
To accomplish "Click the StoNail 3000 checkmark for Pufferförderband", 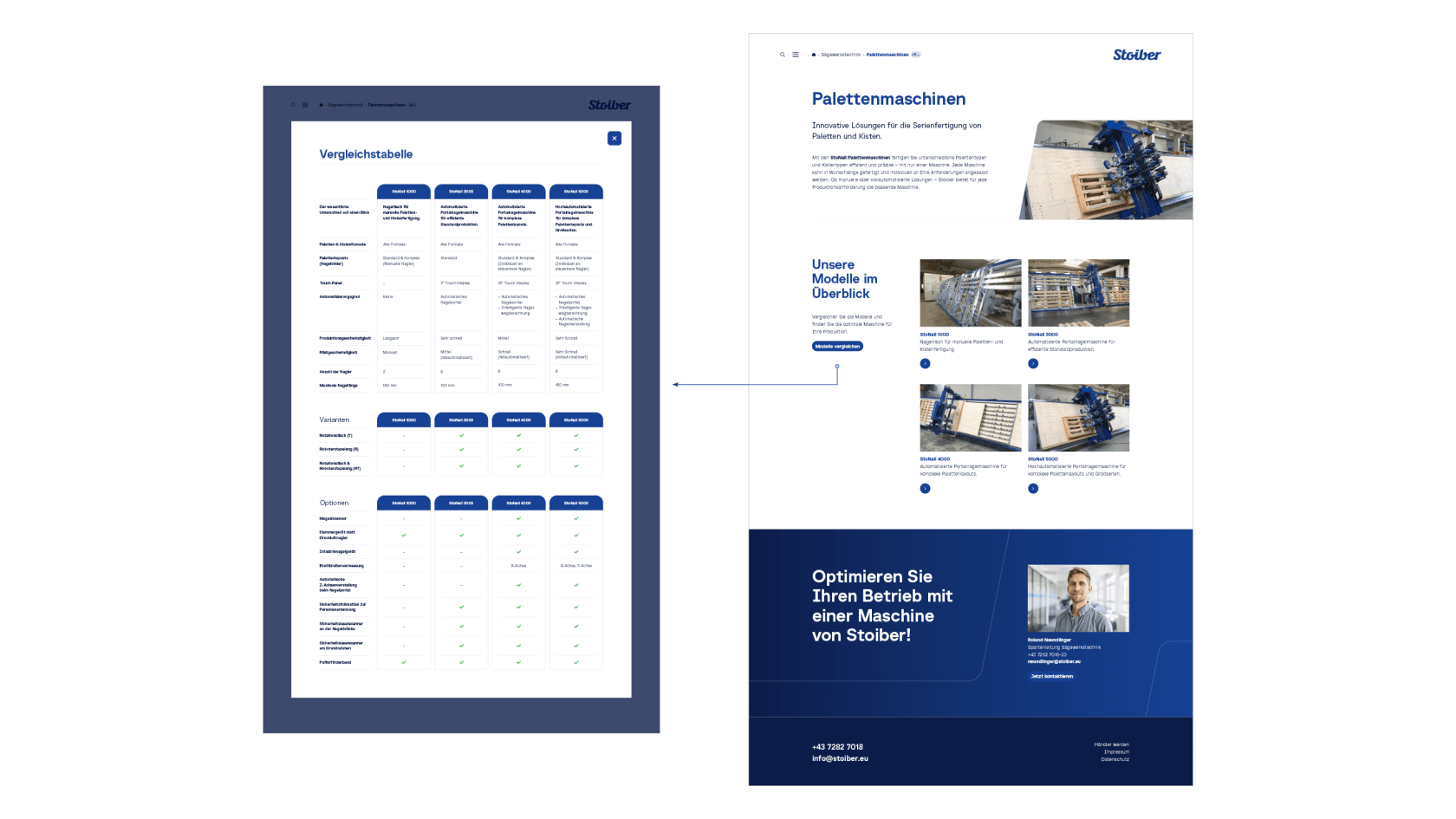I will click(461, 662).
